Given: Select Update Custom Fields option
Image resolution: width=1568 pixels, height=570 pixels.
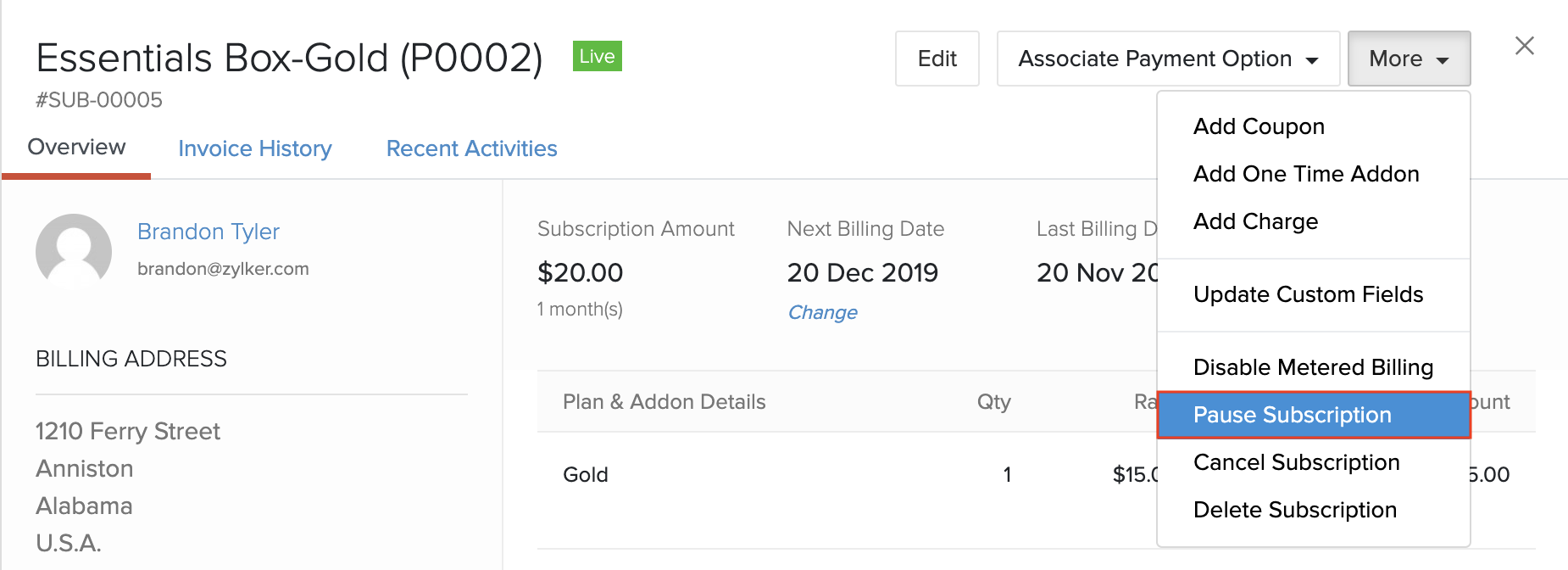Looking at the screenshot, I should coord(1308,294).
